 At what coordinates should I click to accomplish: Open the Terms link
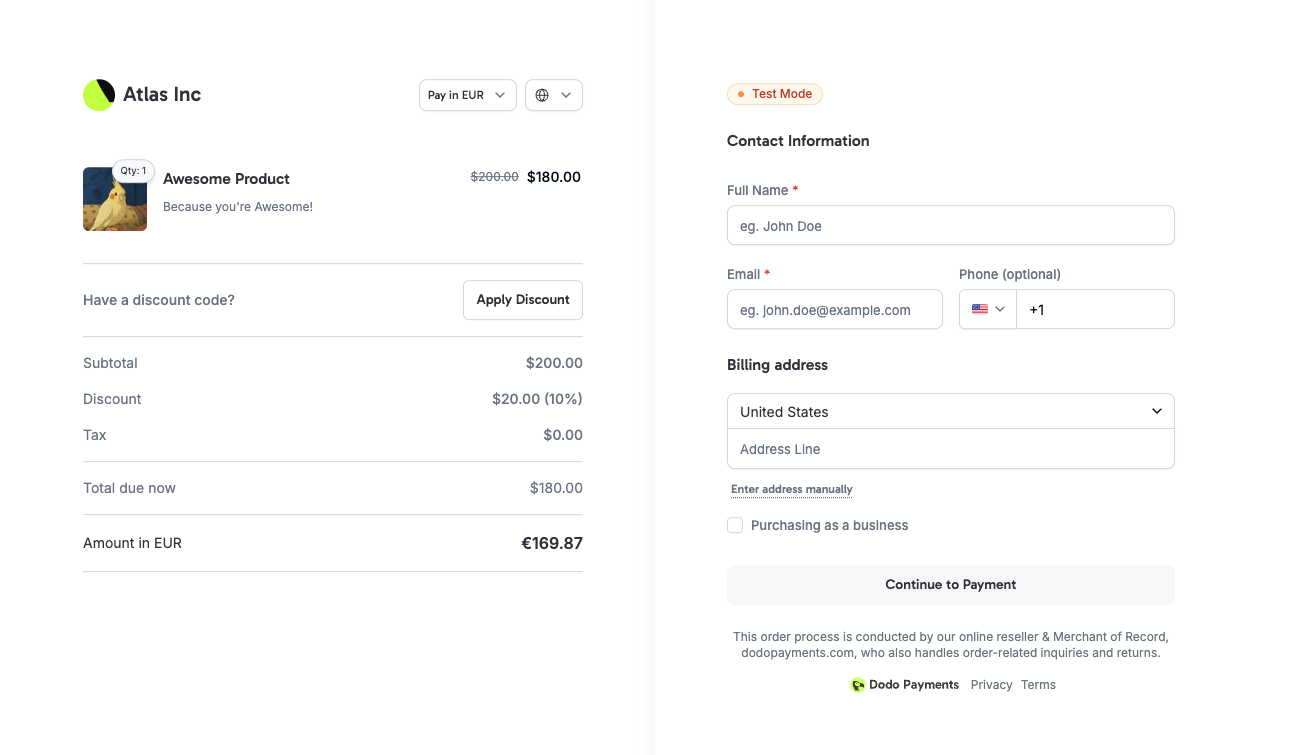point(1038,685)
